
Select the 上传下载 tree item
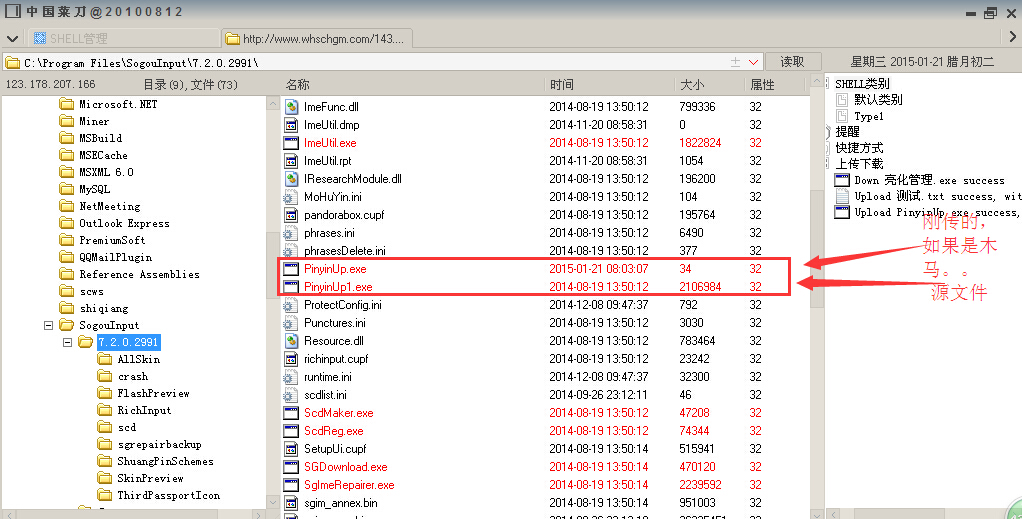coord(859,164)
